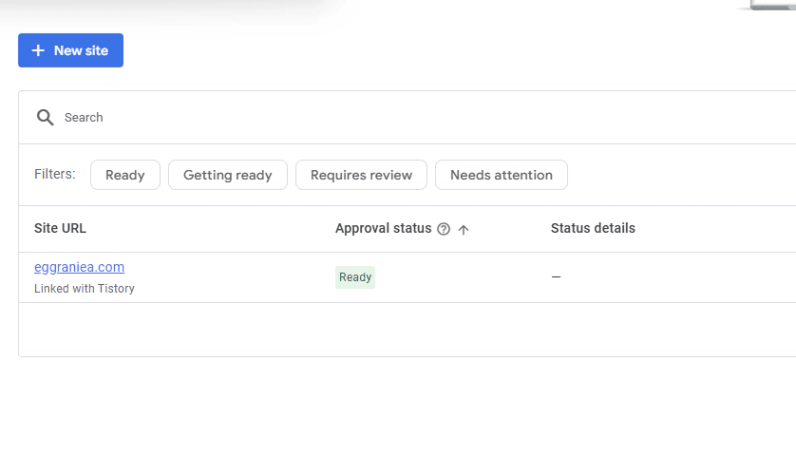Toggle the Ready filter chip
The width and height of the screenshot is (796, 456).
coord(125,175)
